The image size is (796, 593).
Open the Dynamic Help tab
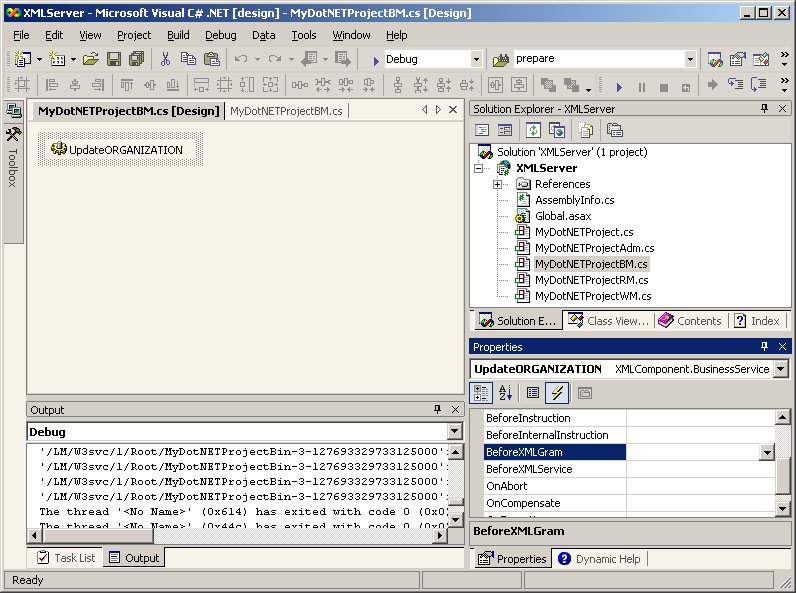pos(600,559)
